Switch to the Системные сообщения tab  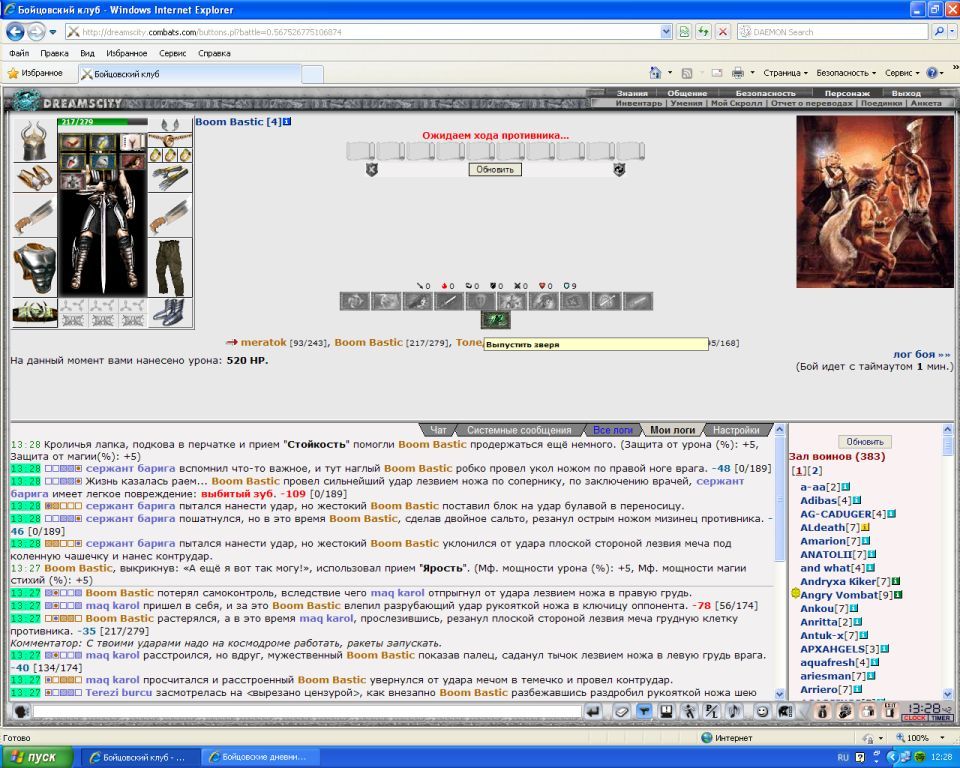pos(519,430)
